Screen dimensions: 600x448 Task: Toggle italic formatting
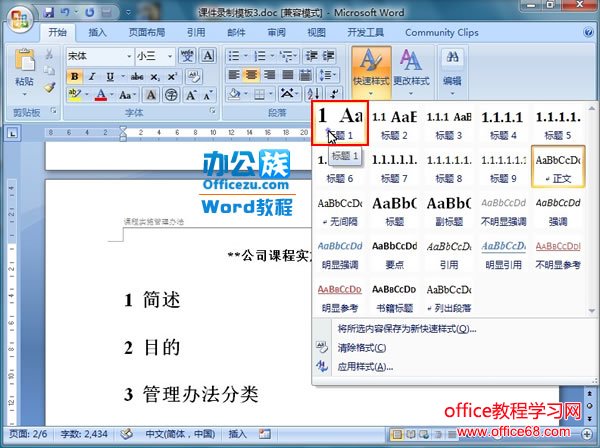[x=92, y=77]
